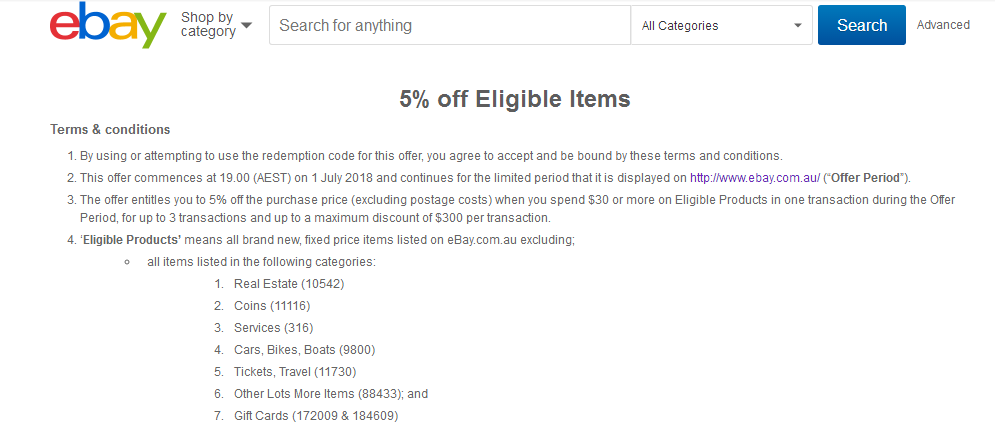Open the Advanced search link
This screenshot has width=995, height=430.
tap(943, 25)
